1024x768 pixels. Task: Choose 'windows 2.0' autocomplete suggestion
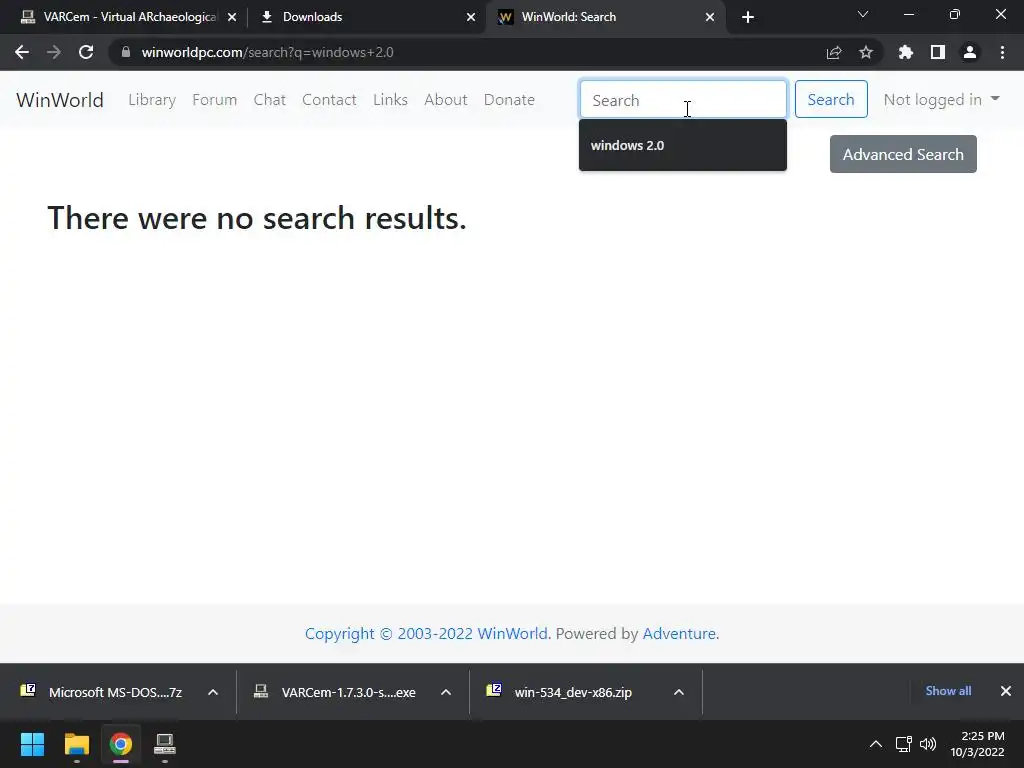[x=682, y=146]
